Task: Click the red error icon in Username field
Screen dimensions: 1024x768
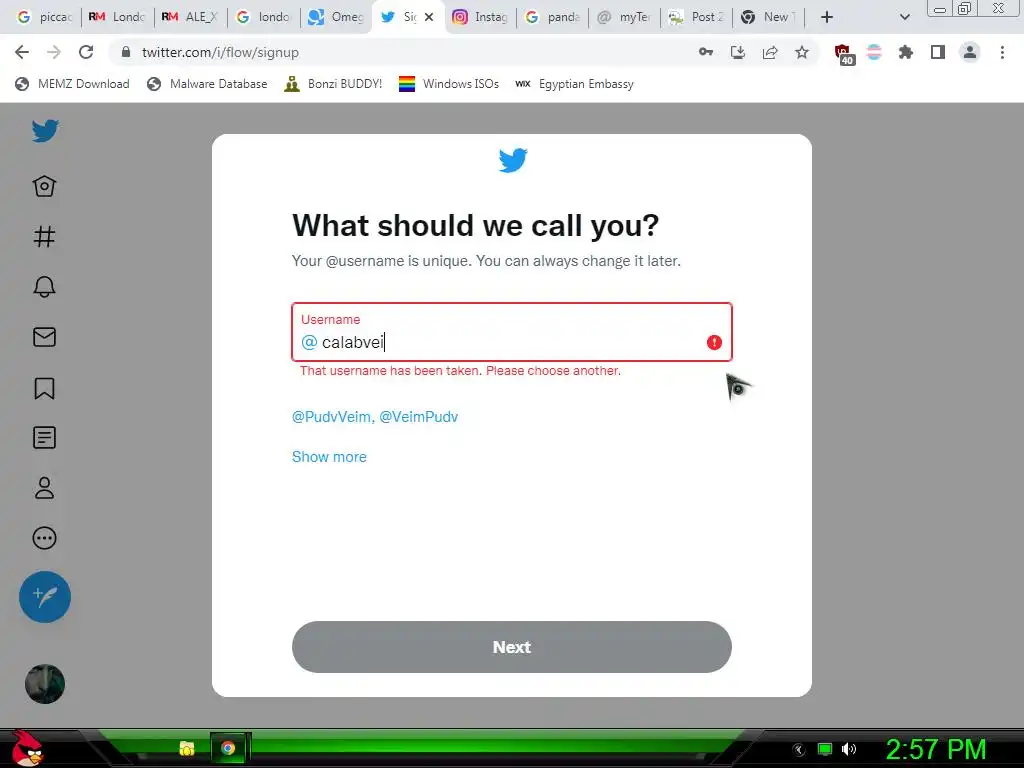Action: click(714, 342)
